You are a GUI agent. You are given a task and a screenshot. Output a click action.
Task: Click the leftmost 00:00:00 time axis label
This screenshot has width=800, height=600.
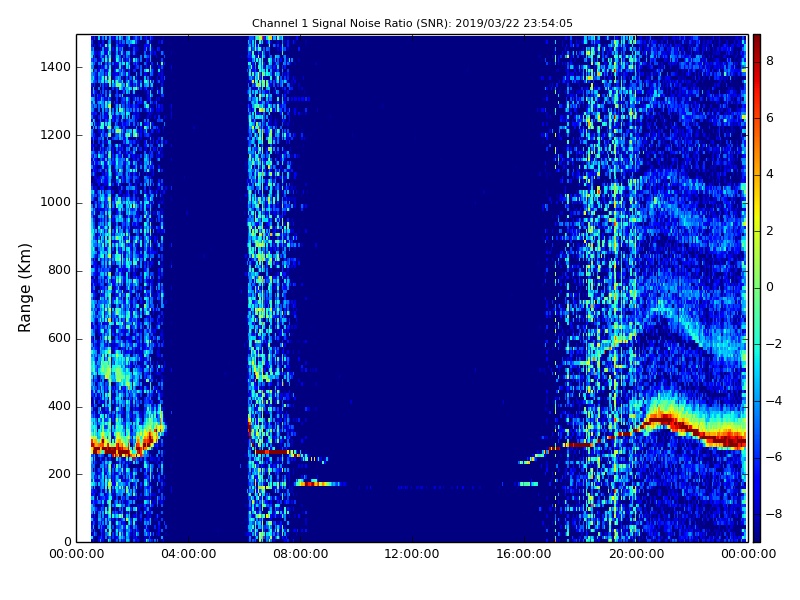(x=77, y=554)
